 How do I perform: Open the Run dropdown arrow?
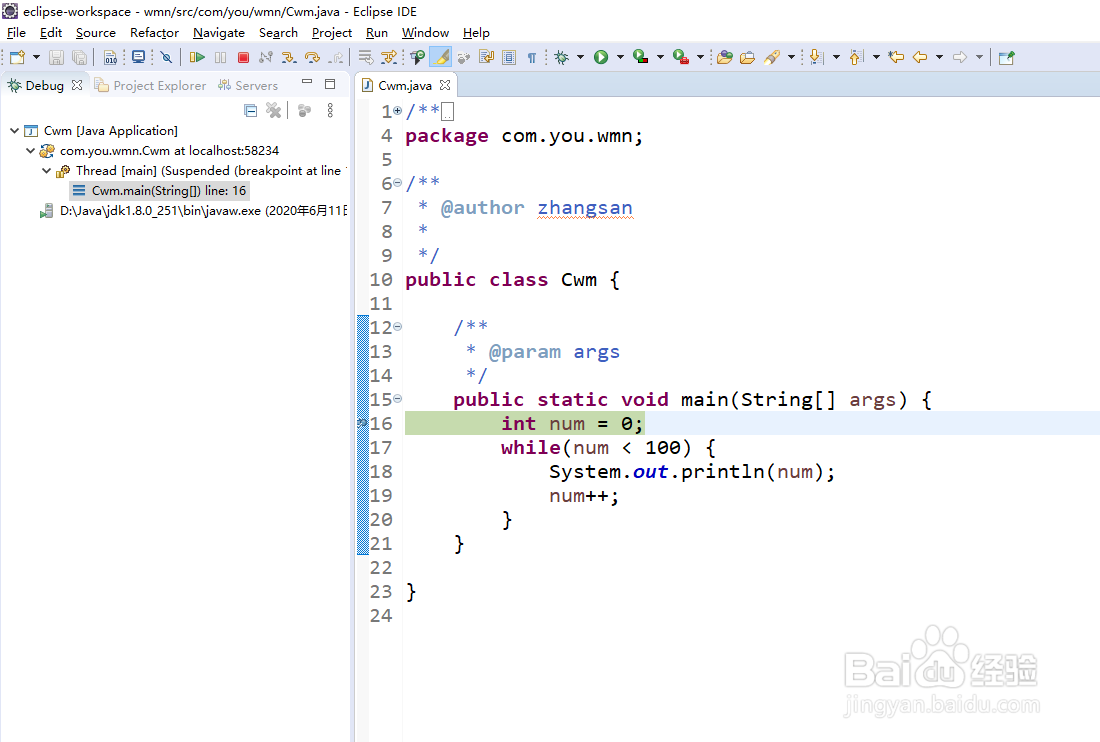(620, 57)
